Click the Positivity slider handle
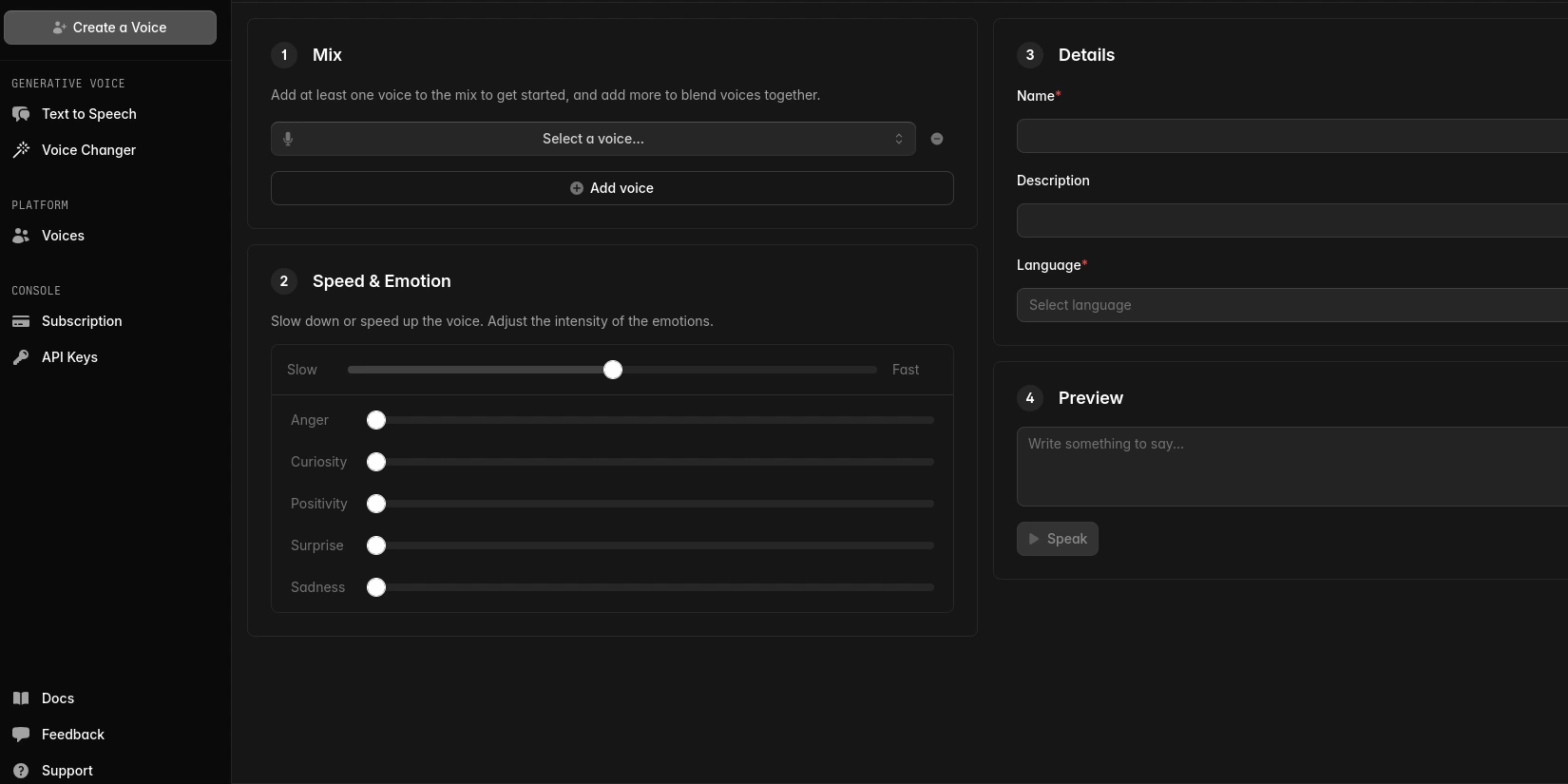 point(376,504)
